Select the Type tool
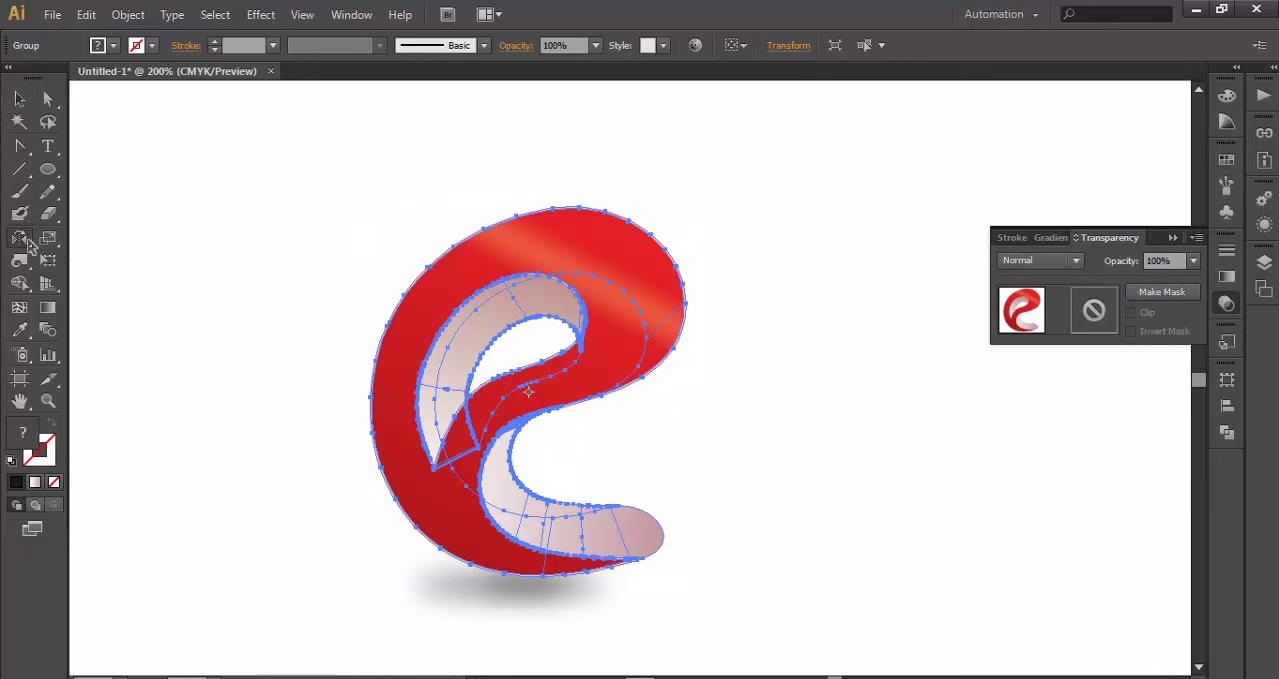1279x679 pixels. coord(48,146)
